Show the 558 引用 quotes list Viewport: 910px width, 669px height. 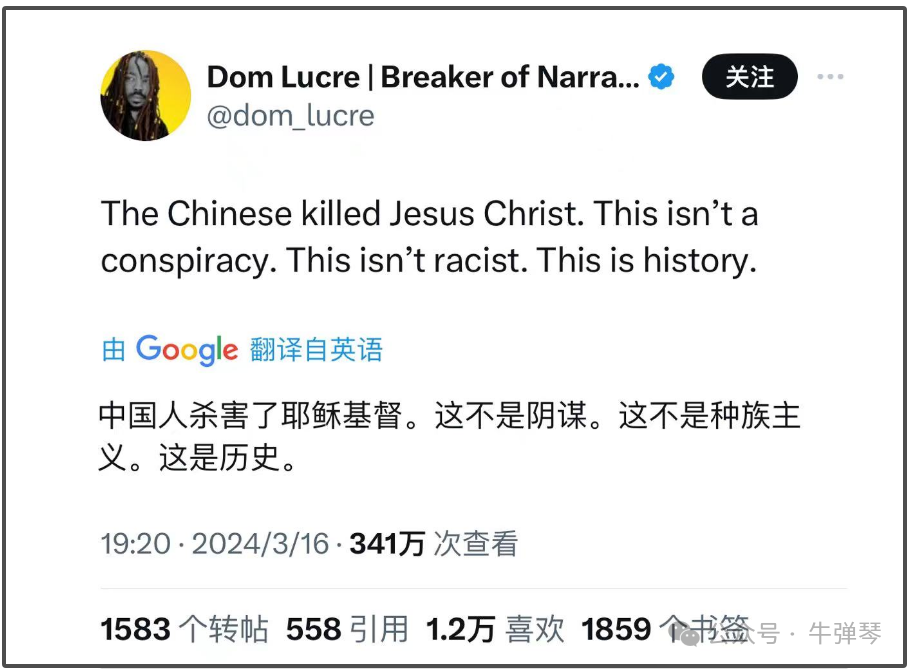[x=347, y=629]
